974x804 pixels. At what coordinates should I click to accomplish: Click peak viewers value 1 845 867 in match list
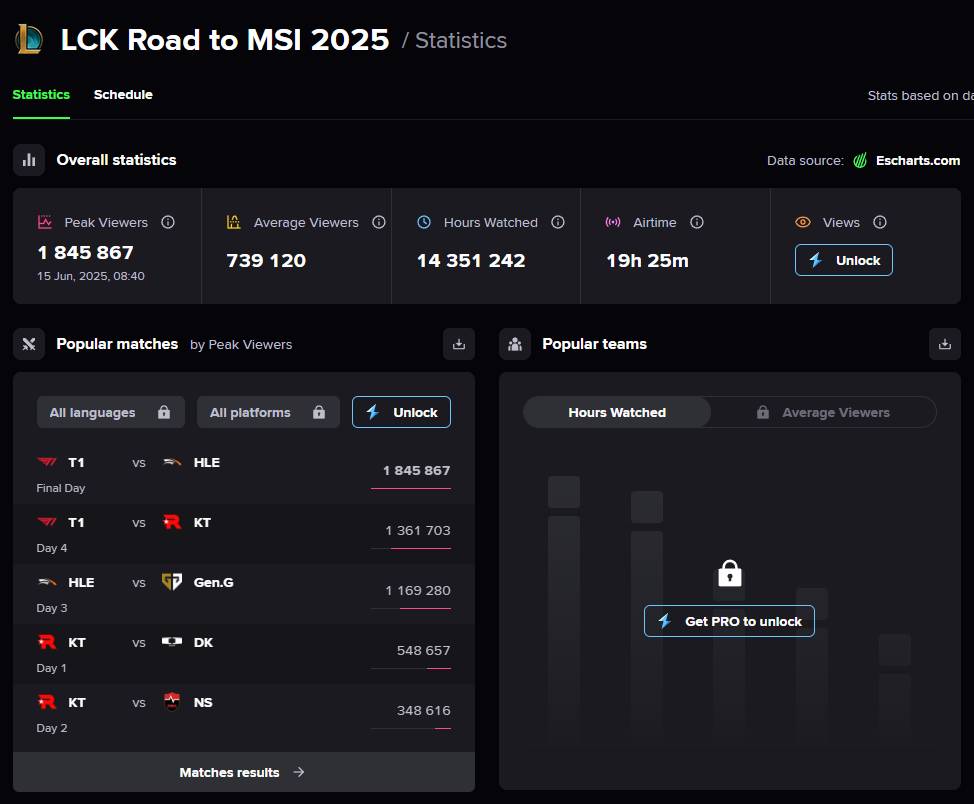[417, 470]
